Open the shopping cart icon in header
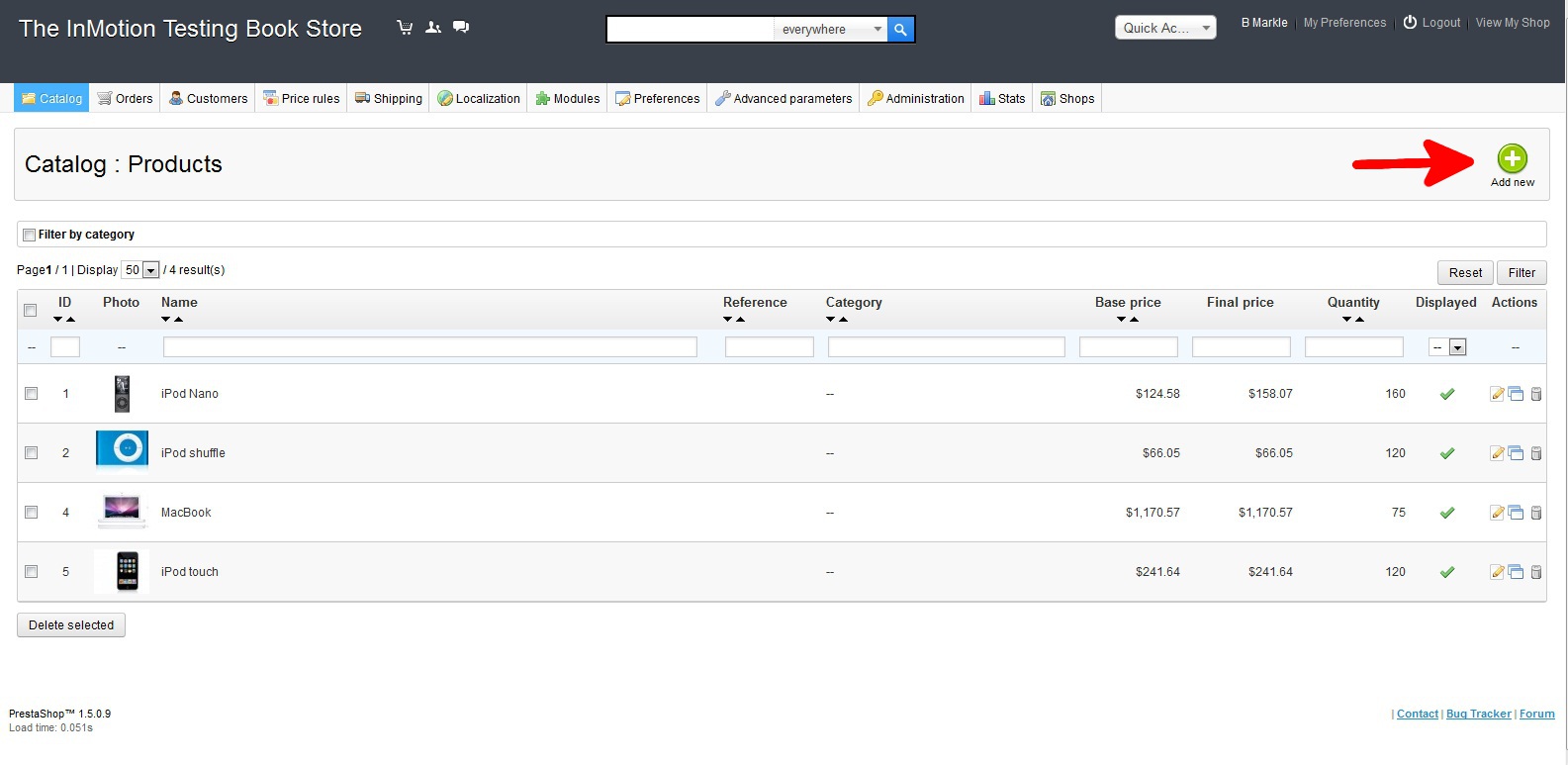The image size is (1568, 765). (405, 28)
